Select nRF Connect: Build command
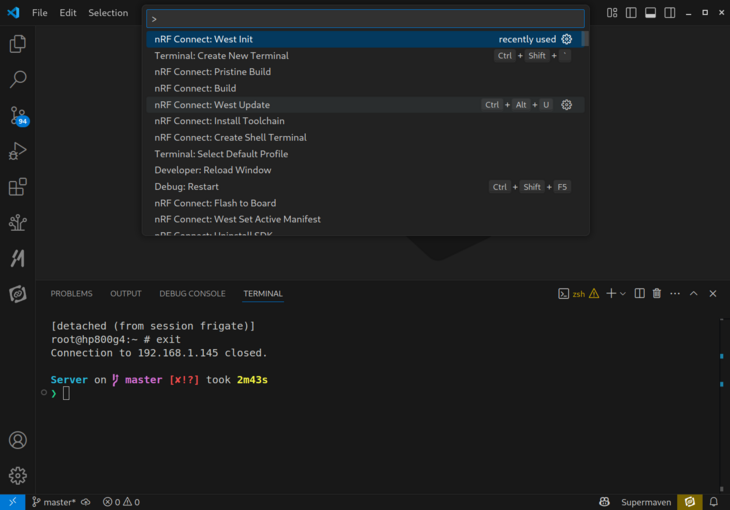Screen dimensions: 730x510 365,88
